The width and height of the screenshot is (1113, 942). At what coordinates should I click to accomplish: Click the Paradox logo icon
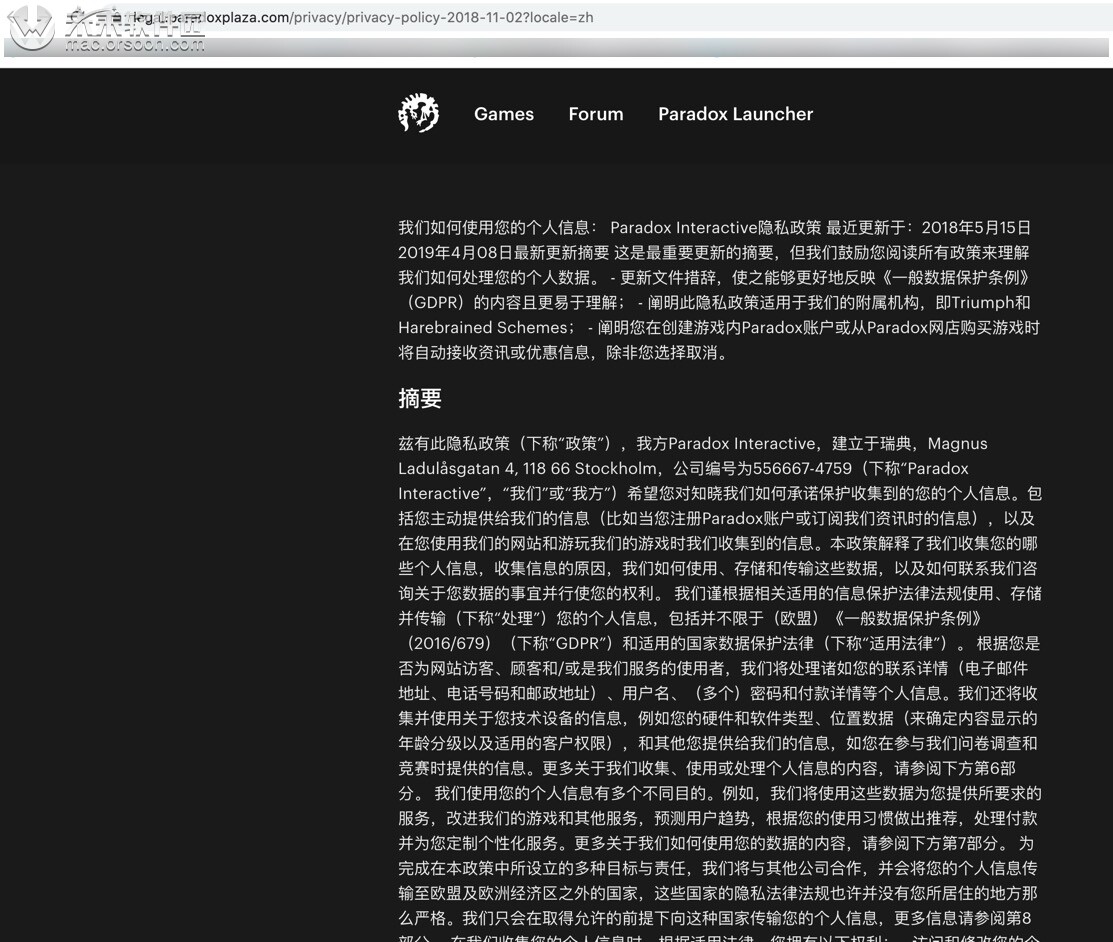click(419, 113)
